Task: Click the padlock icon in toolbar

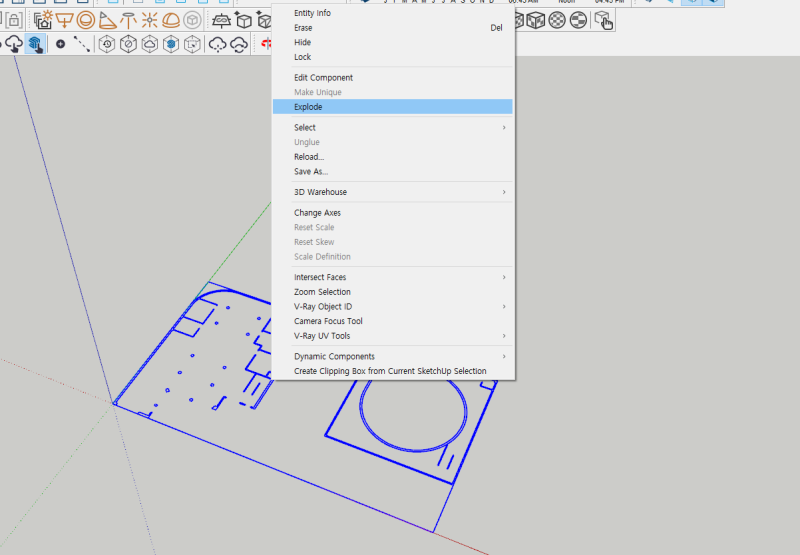Action: point(14,20)
